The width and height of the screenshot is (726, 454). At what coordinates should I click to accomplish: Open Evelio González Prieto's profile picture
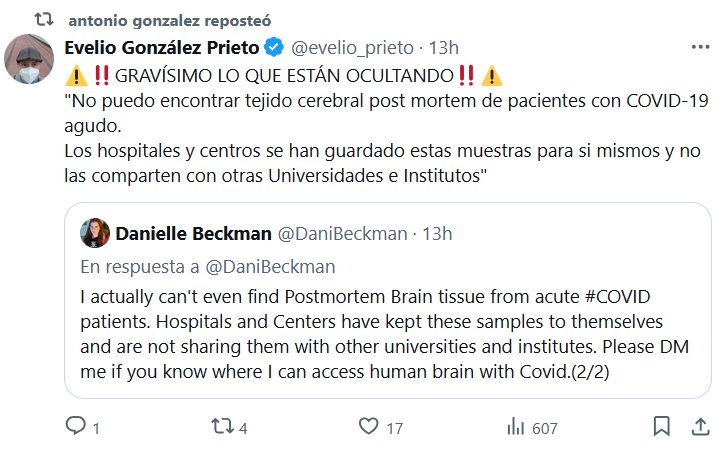28,60
